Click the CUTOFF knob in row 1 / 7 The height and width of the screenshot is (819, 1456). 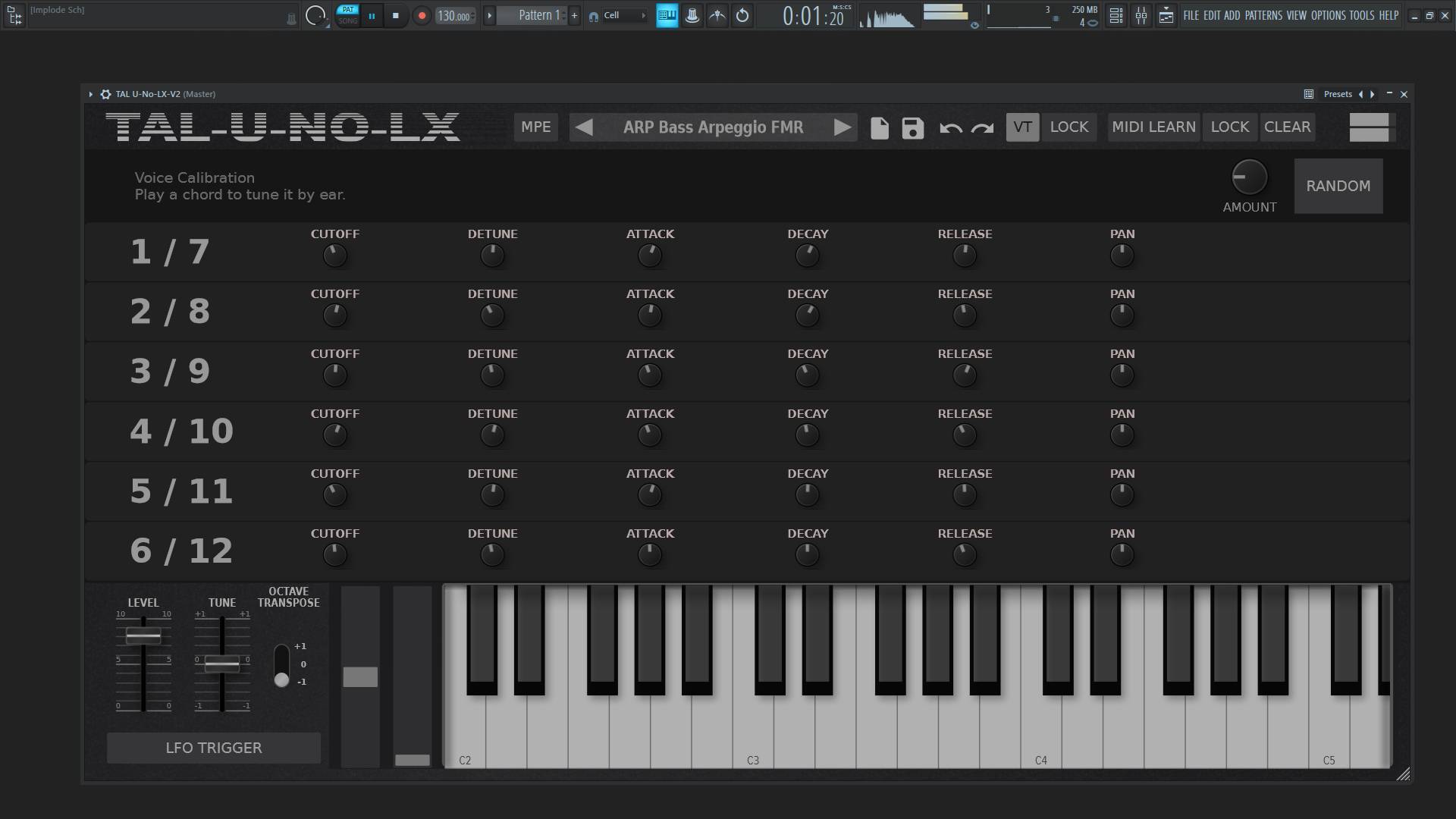[334, 256]
